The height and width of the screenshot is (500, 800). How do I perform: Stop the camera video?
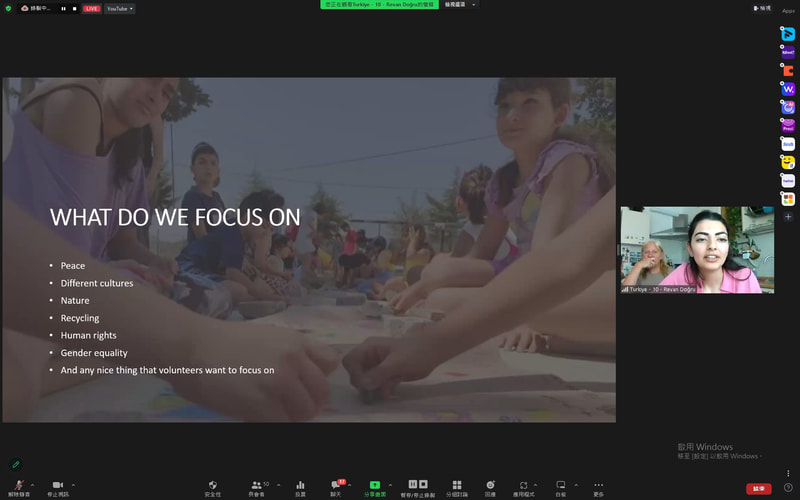pos(58,487)
